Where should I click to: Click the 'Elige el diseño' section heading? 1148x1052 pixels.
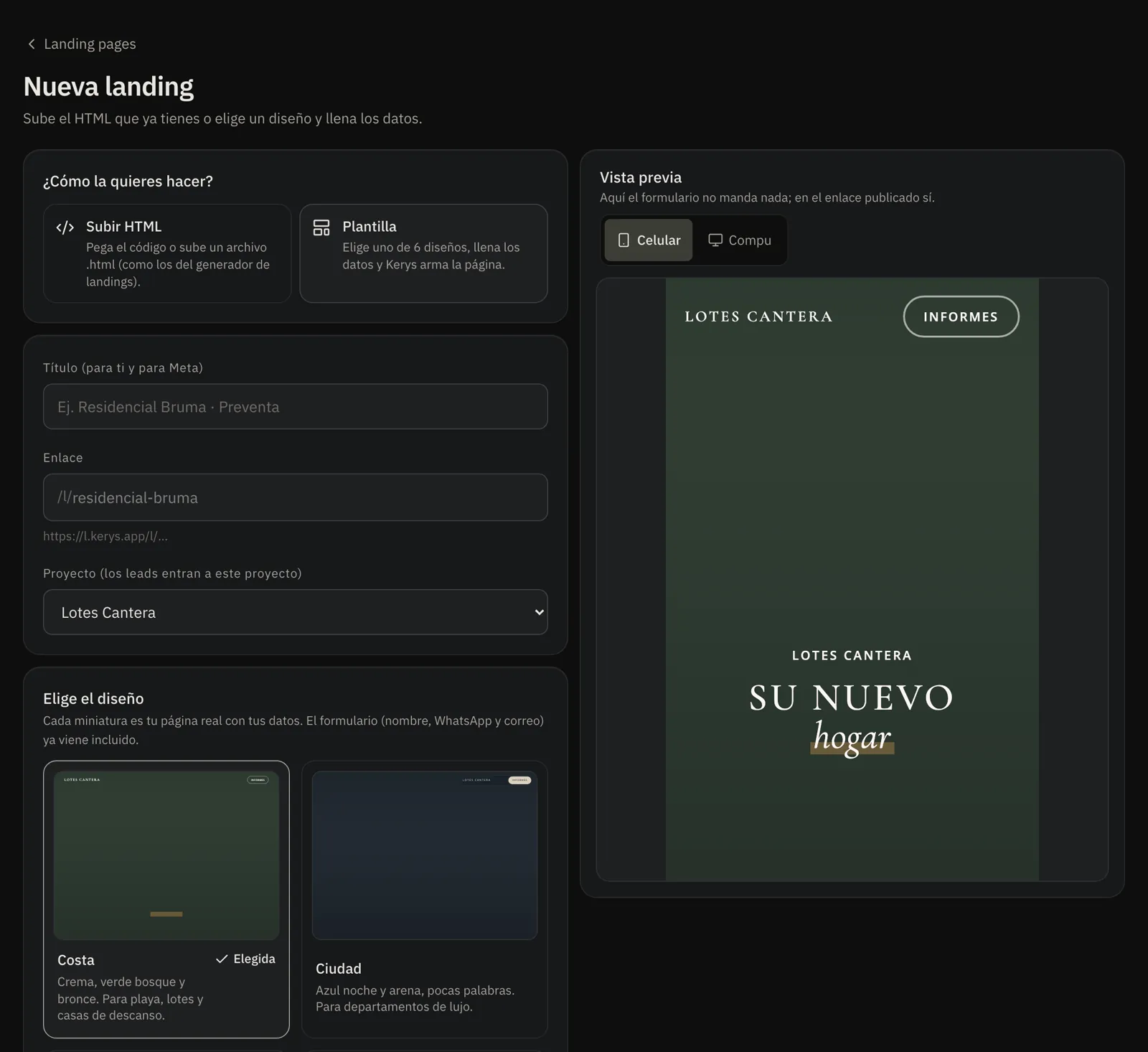[93, 699]
